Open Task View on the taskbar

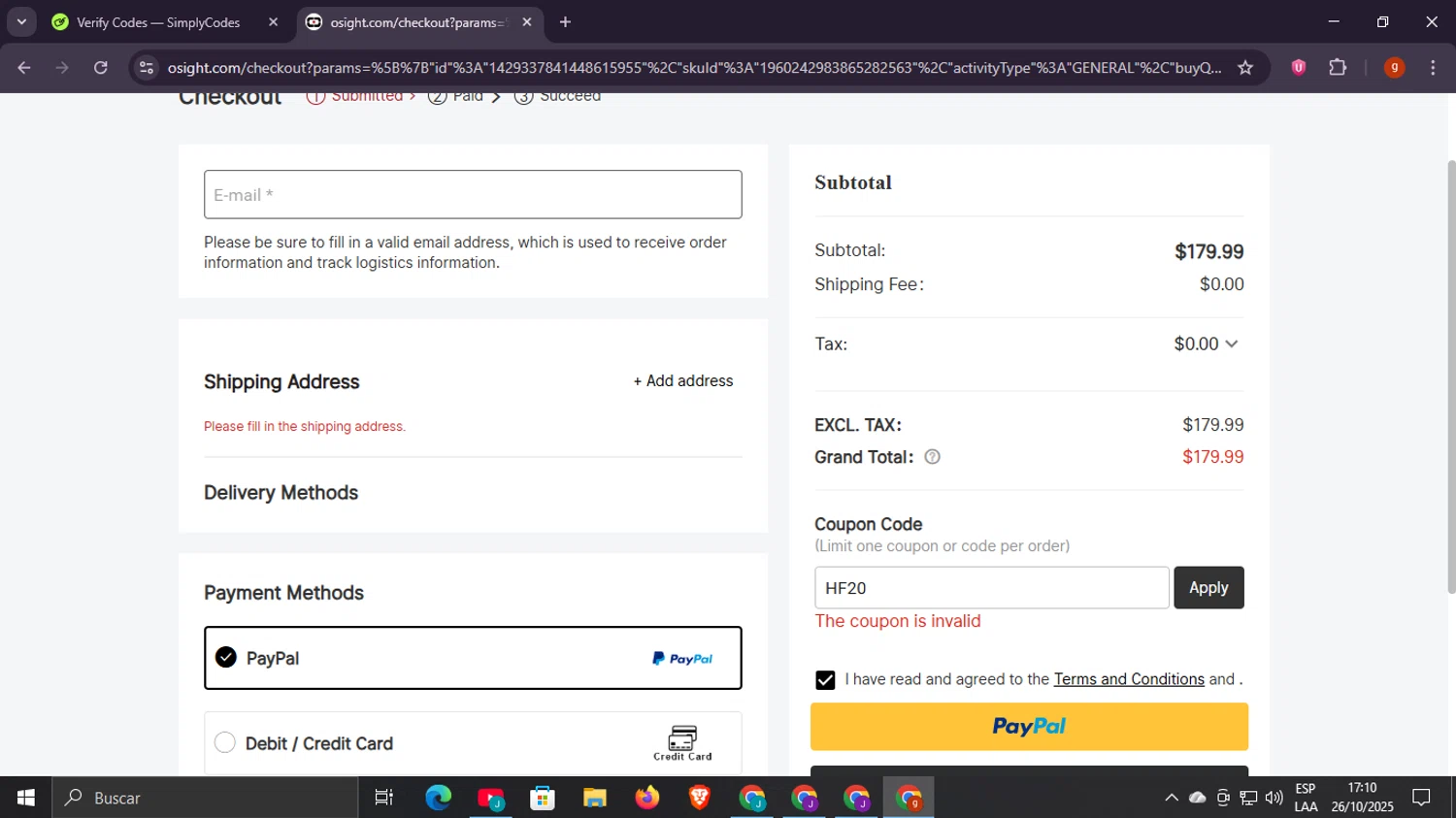[384, 798]
